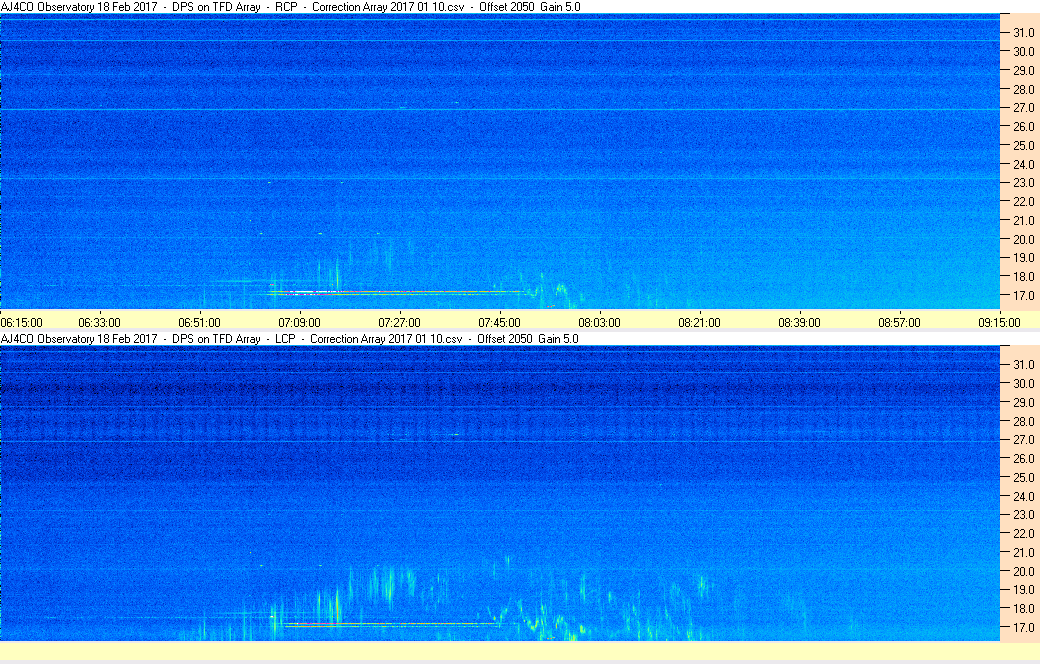Select the 28.0 frequency label on LCP plot

[1023, 421]
